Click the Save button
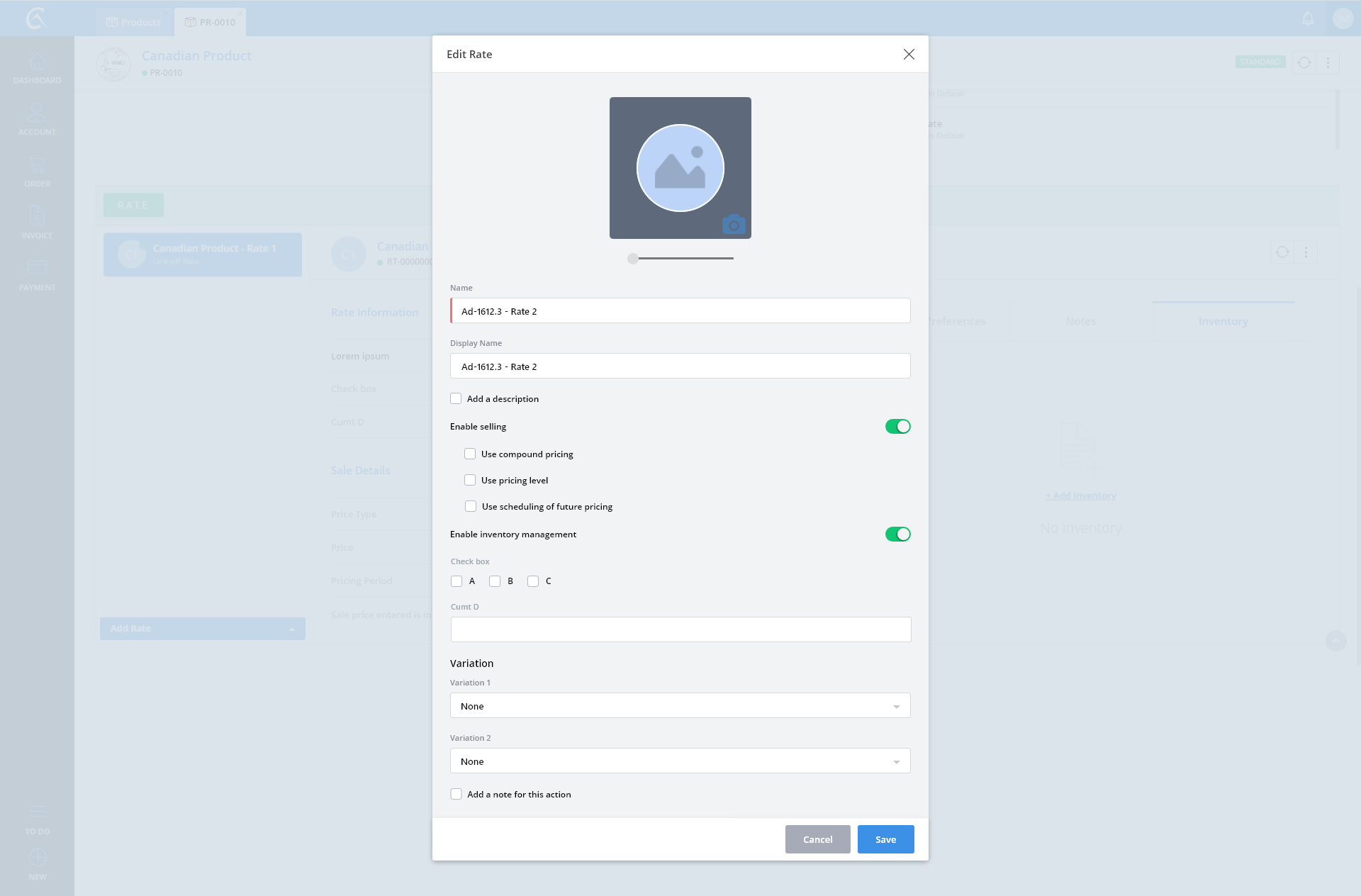Screen dimensions: 1361x896 (885, 839)
